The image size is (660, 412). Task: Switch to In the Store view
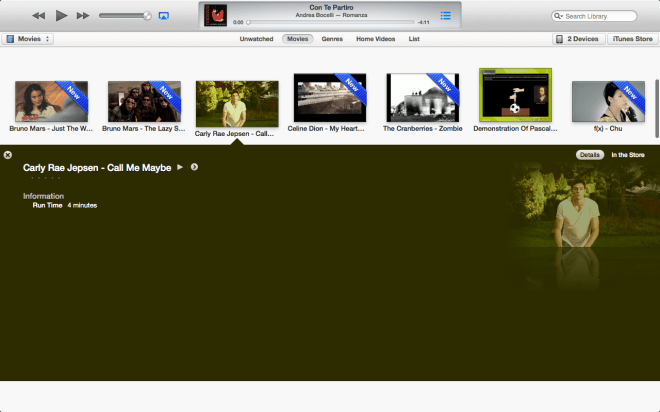click(628, 155)
